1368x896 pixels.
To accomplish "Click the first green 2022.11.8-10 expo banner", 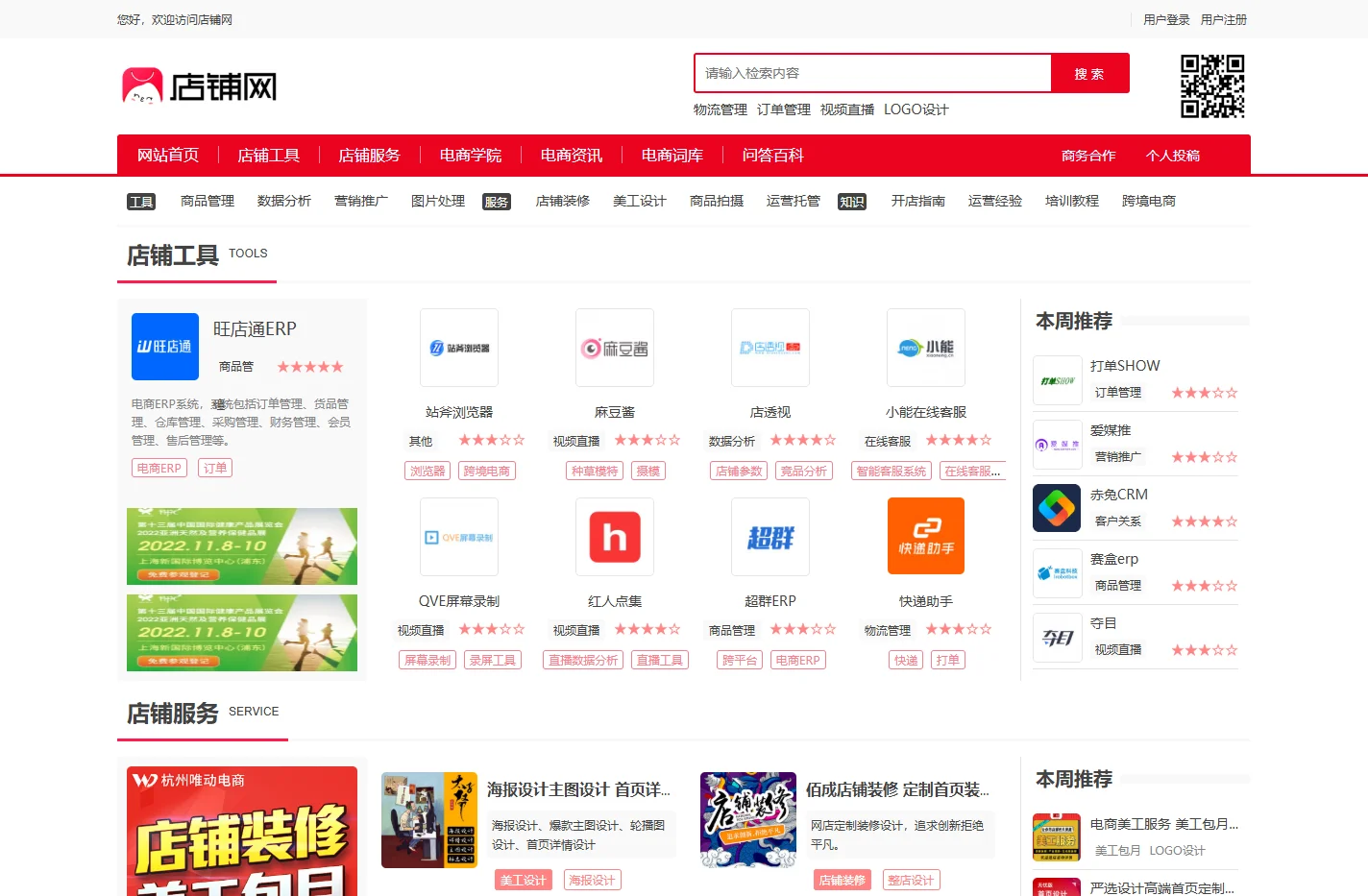I will click(242, 546).
